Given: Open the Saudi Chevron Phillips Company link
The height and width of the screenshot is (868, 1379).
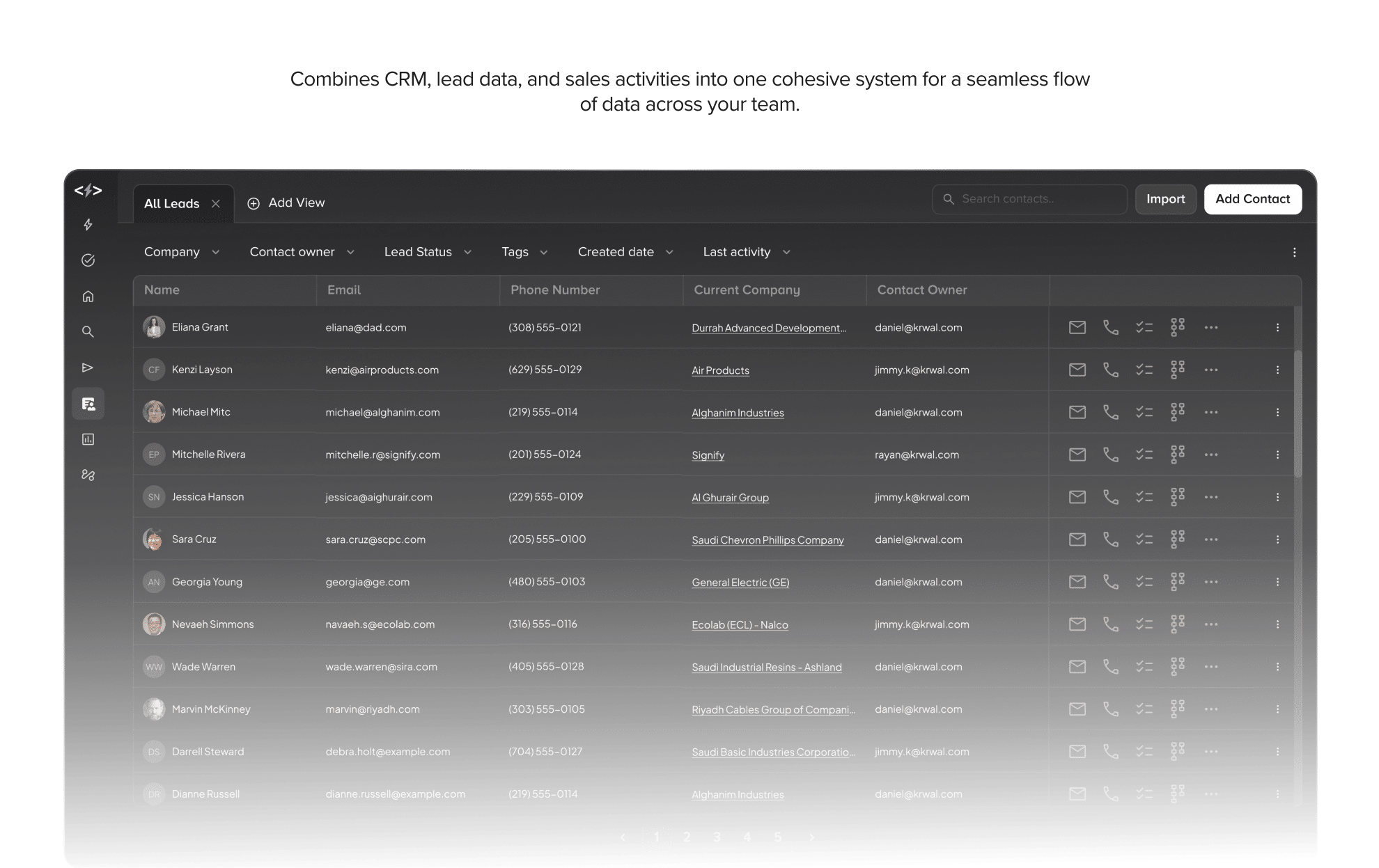Looking at the screenshot, I should pos(767,540).
